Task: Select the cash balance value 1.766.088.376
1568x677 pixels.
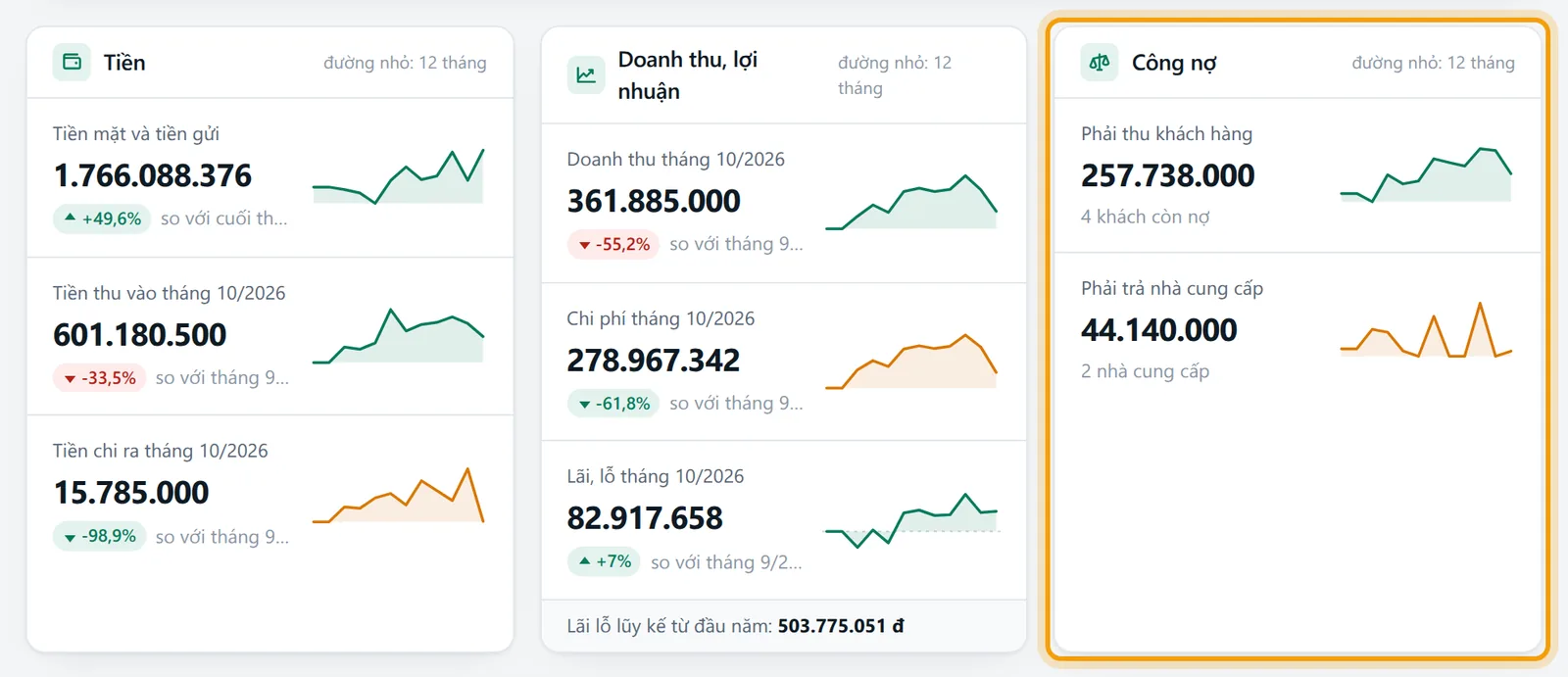Action: 153,175
